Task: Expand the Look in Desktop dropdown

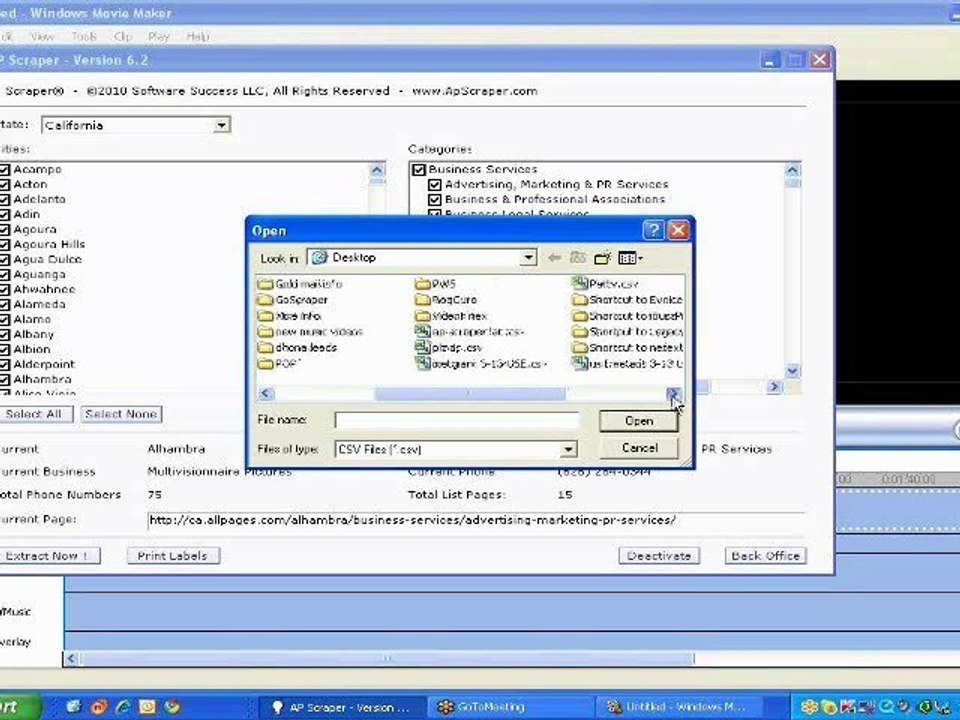Action: (528, 258)
